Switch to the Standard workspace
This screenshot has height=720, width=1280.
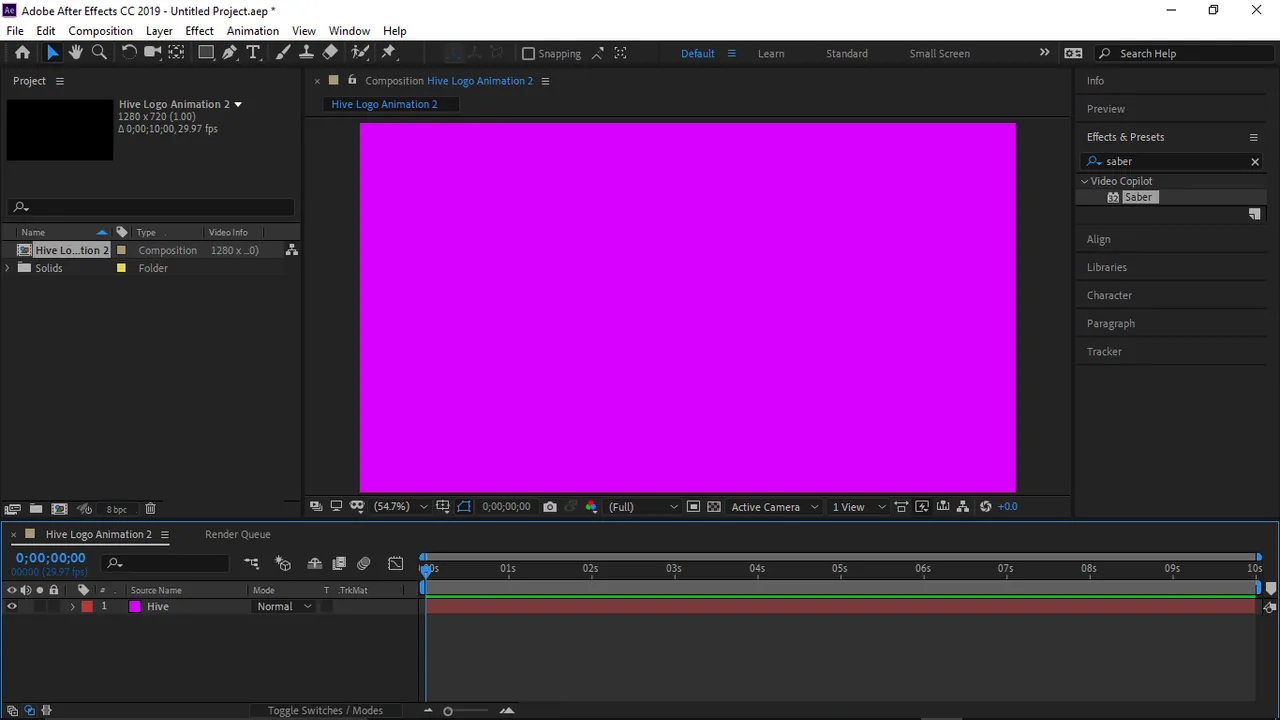(847, 54)
